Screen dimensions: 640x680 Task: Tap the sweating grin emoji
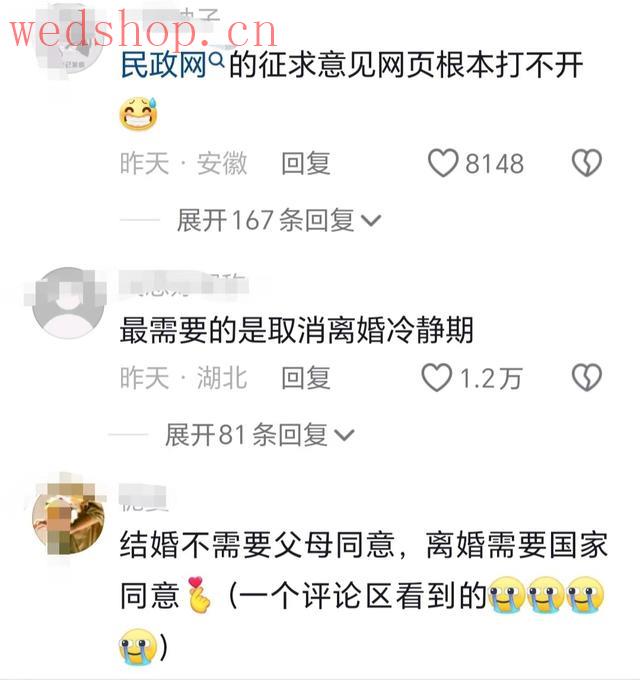[x=138, y=114]
